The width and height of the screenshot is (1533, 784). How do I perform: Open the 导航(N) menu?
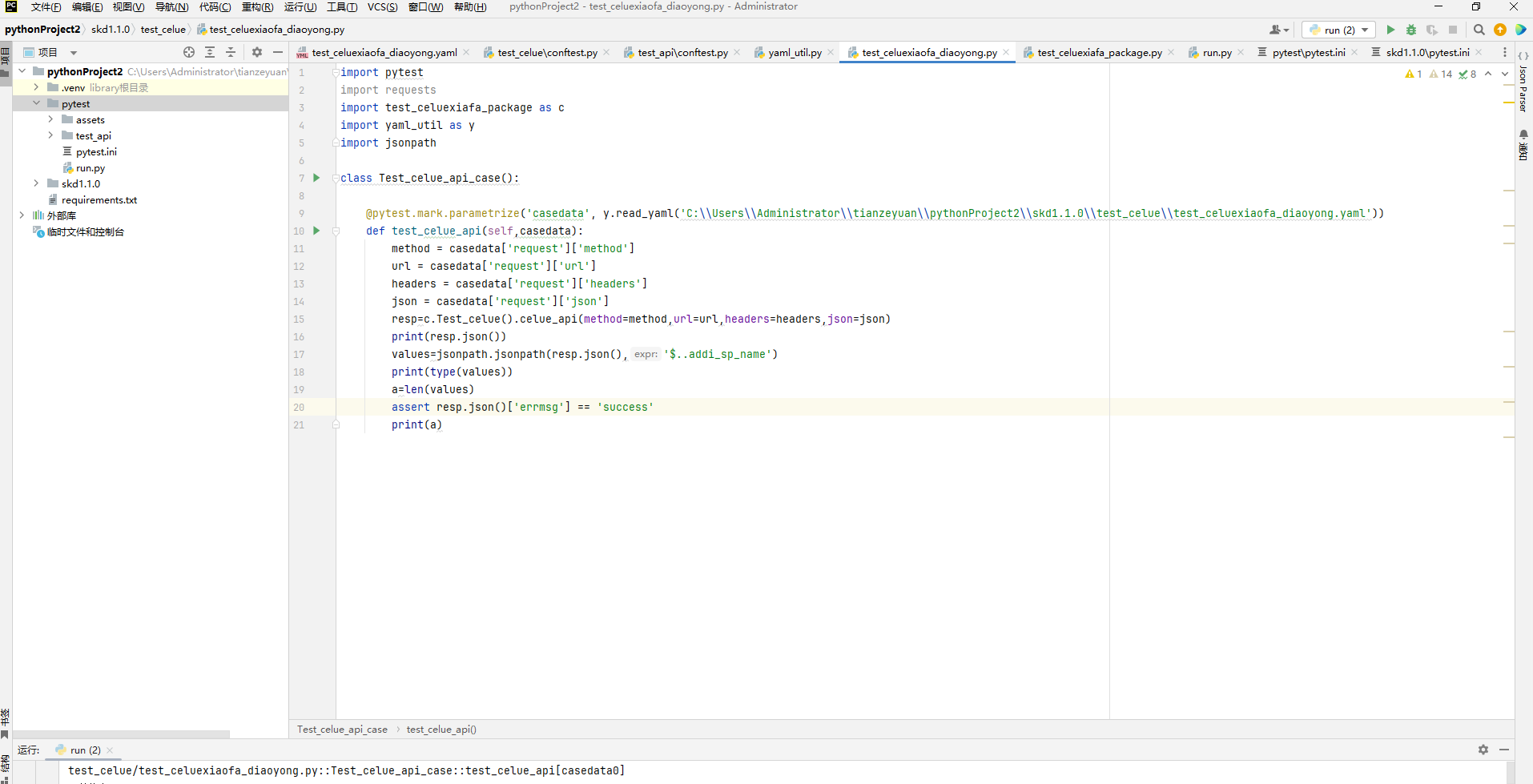pyautogui.click(x=171, y=7)
